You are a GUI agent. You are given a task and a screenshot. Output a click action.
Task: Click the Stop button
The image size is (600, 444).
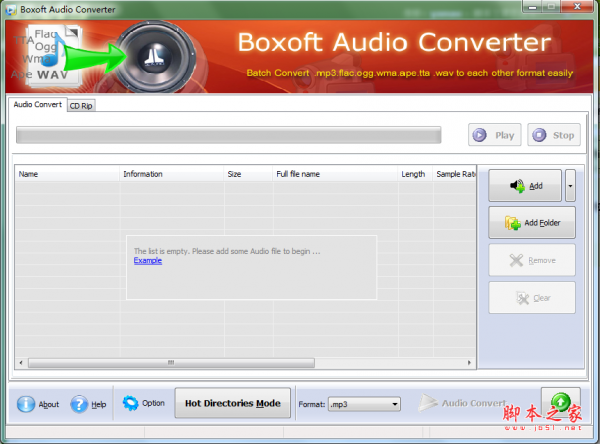coord(554,135)
